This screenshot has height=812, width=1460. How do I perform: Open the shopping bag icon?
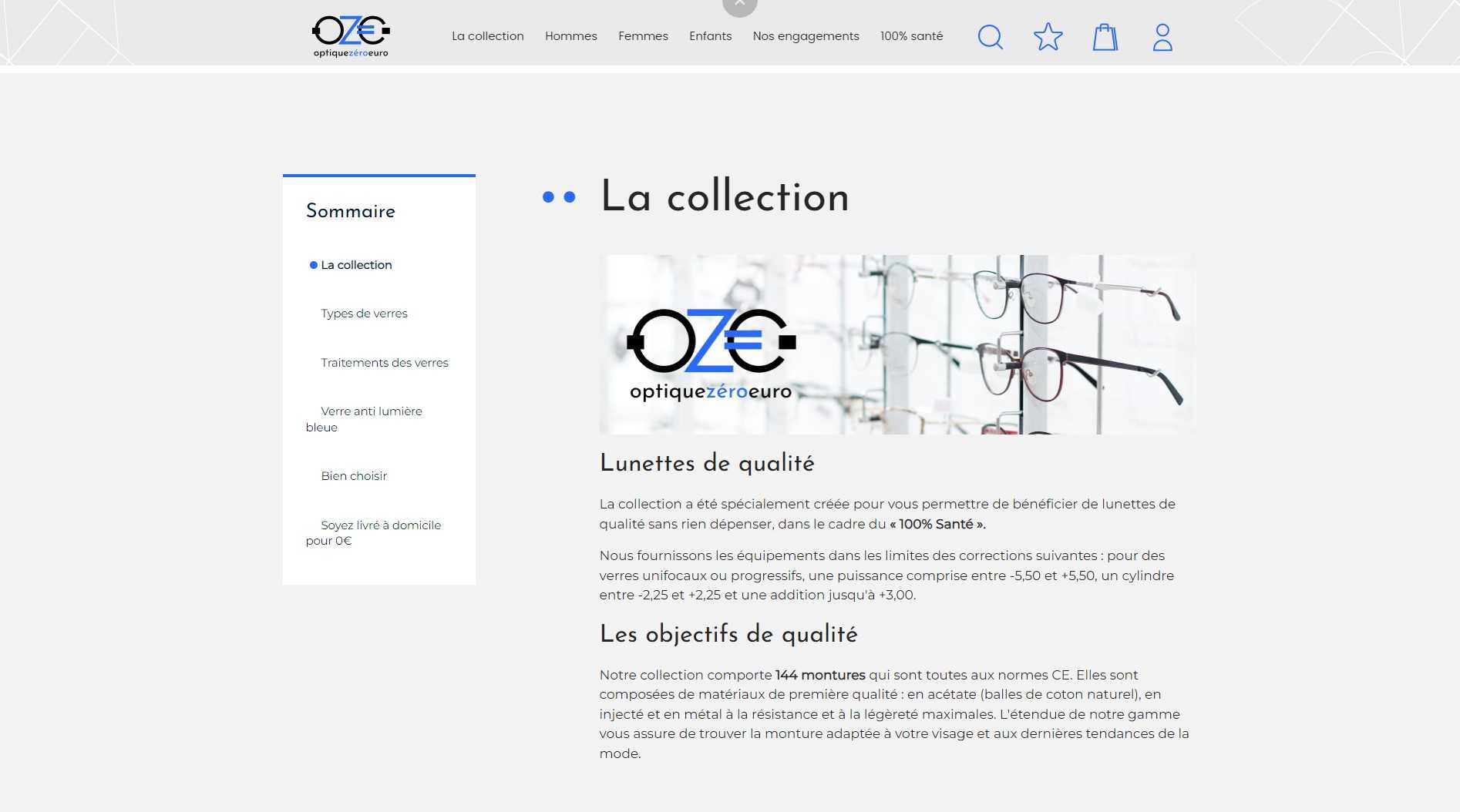point(1105,37)
